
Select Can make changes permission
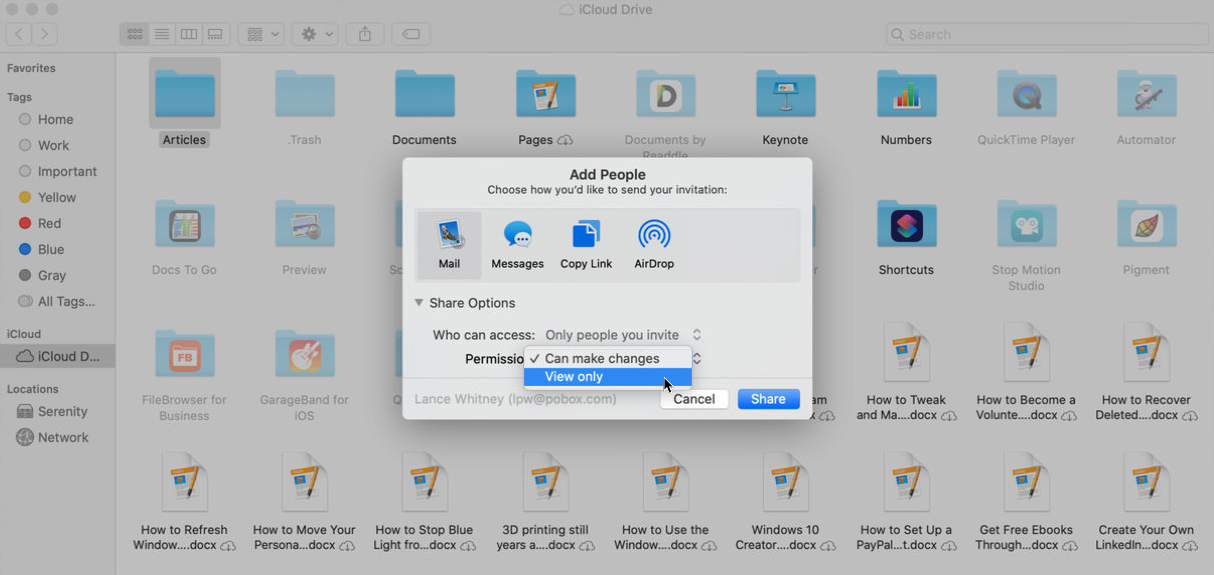608,358
